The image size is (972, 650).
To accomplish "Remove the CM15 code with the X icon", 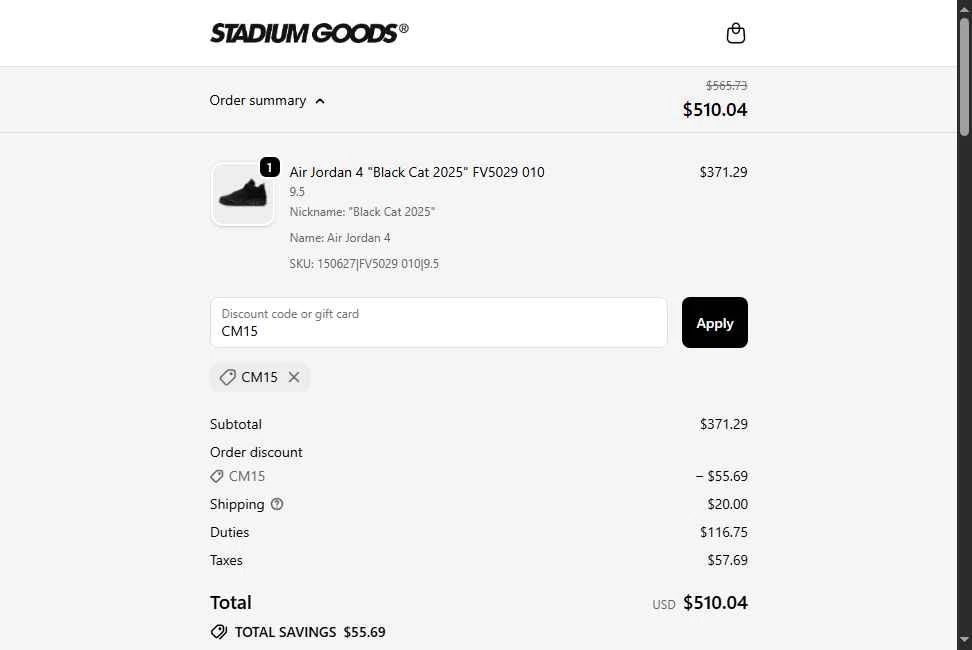I will pos(294,377).
